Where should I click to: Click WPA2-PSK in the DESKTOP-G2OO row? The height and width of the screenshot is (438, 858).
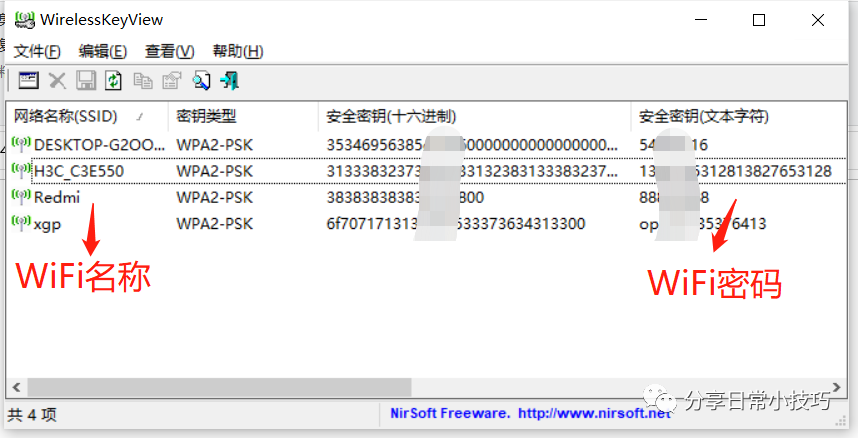[x=214, y=145]
